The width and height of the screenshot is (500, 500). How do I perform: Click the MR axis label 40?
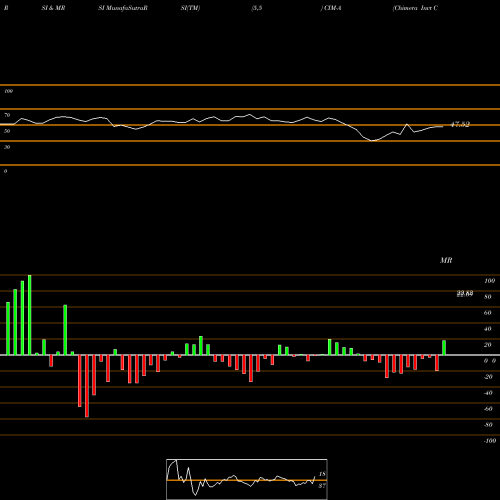(488, 329)
